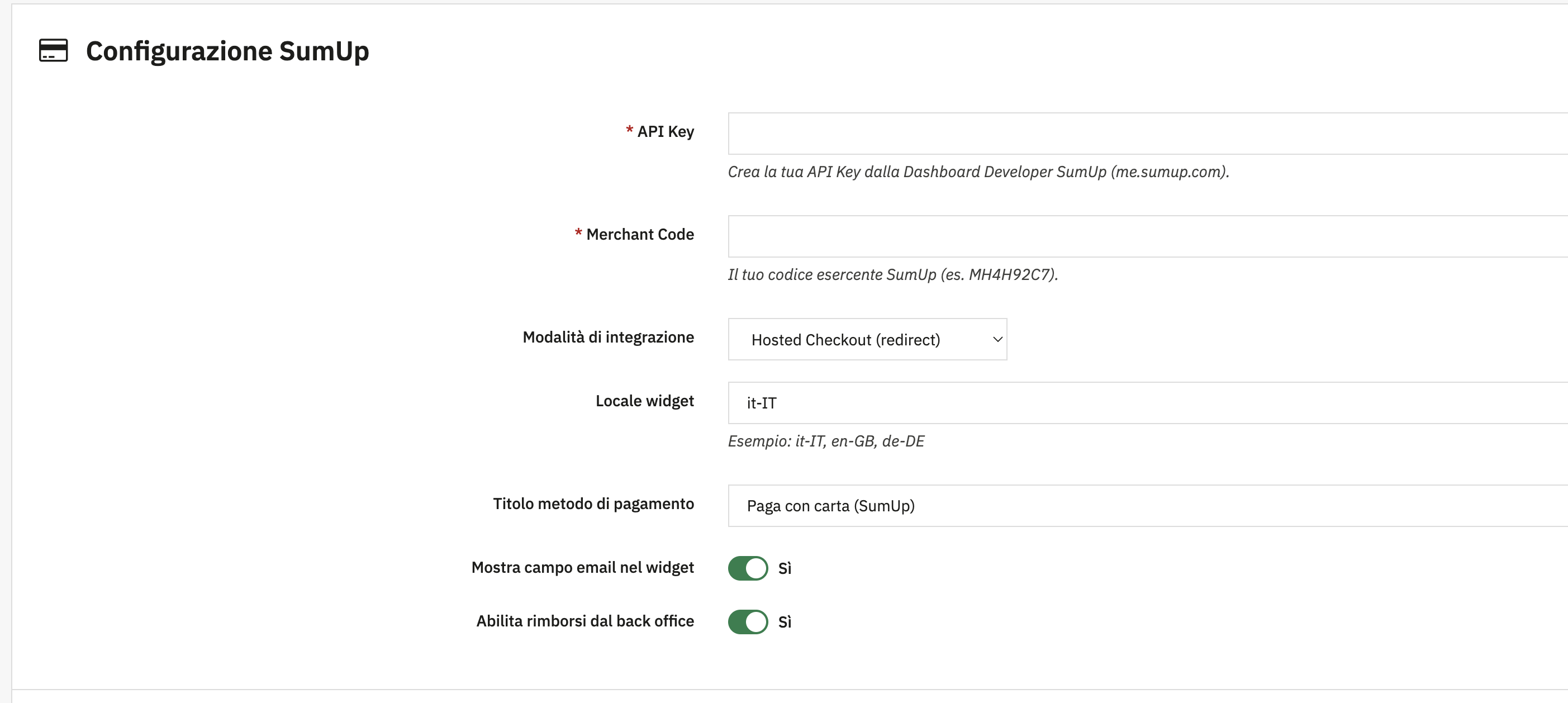This screenshot has width=1568, height=703.
Task: Click the Abilita rimborsi dal back office label
Action: coord(585,621)
